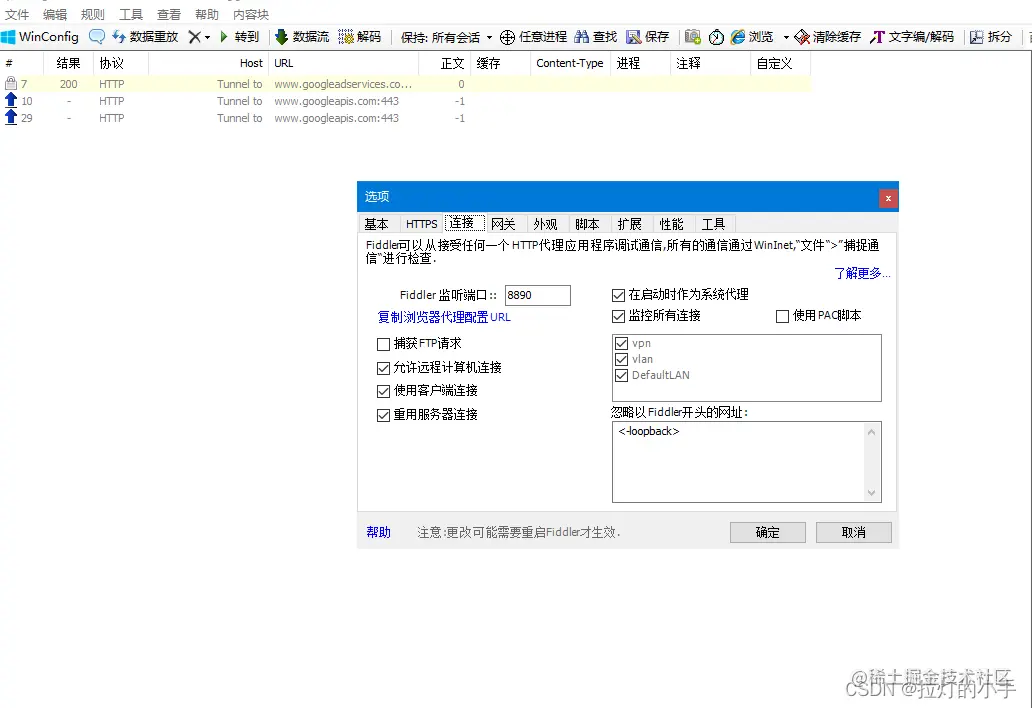
Task: Check the 使用PAC脚本 checkbox
Action: point(782,316)
